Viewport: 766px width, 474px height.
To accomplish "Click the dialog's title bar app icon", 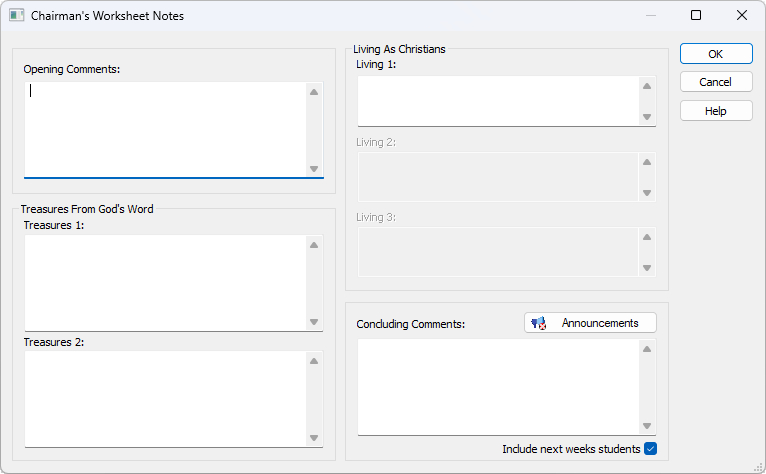I will tap(16, 16).
